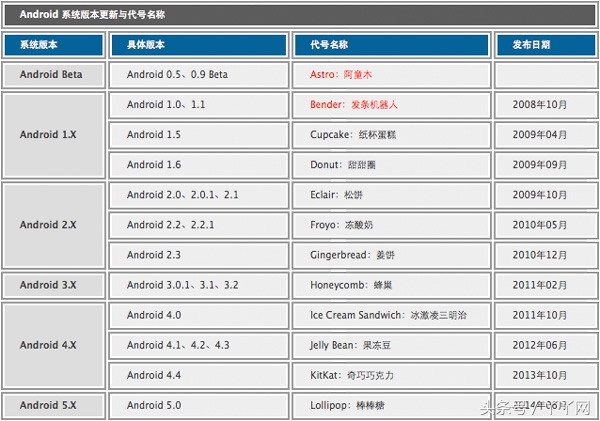Image resolution: width=600 pixels, height=421 pixels.
Task: Click the Android 4.0 cell
Action: pyautogui.click(x=199, y=315)
